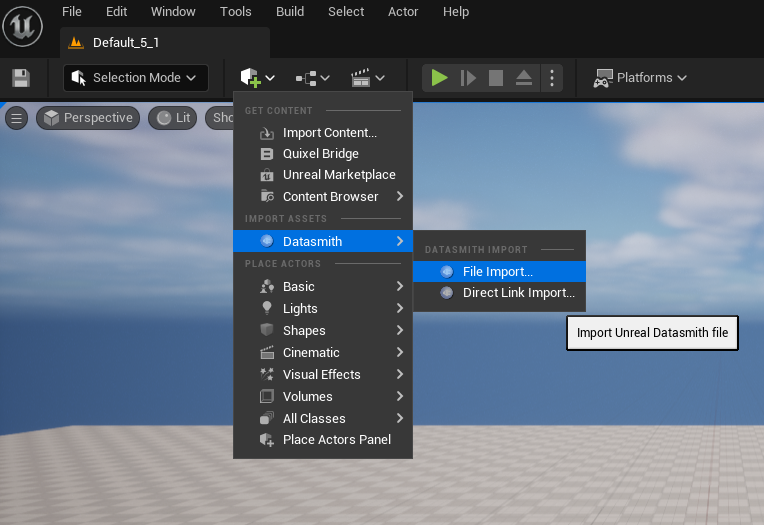Click the Cinematic clapper icon in menu

267,352
